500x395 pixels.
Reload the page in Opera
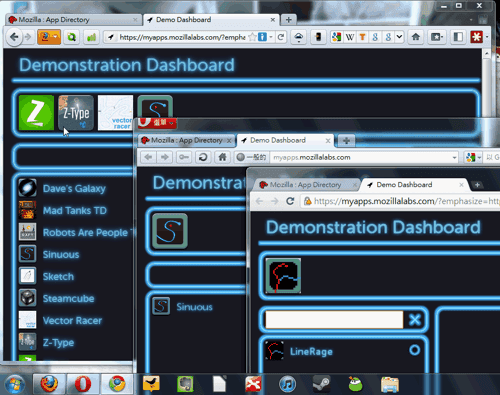[203, 157]
